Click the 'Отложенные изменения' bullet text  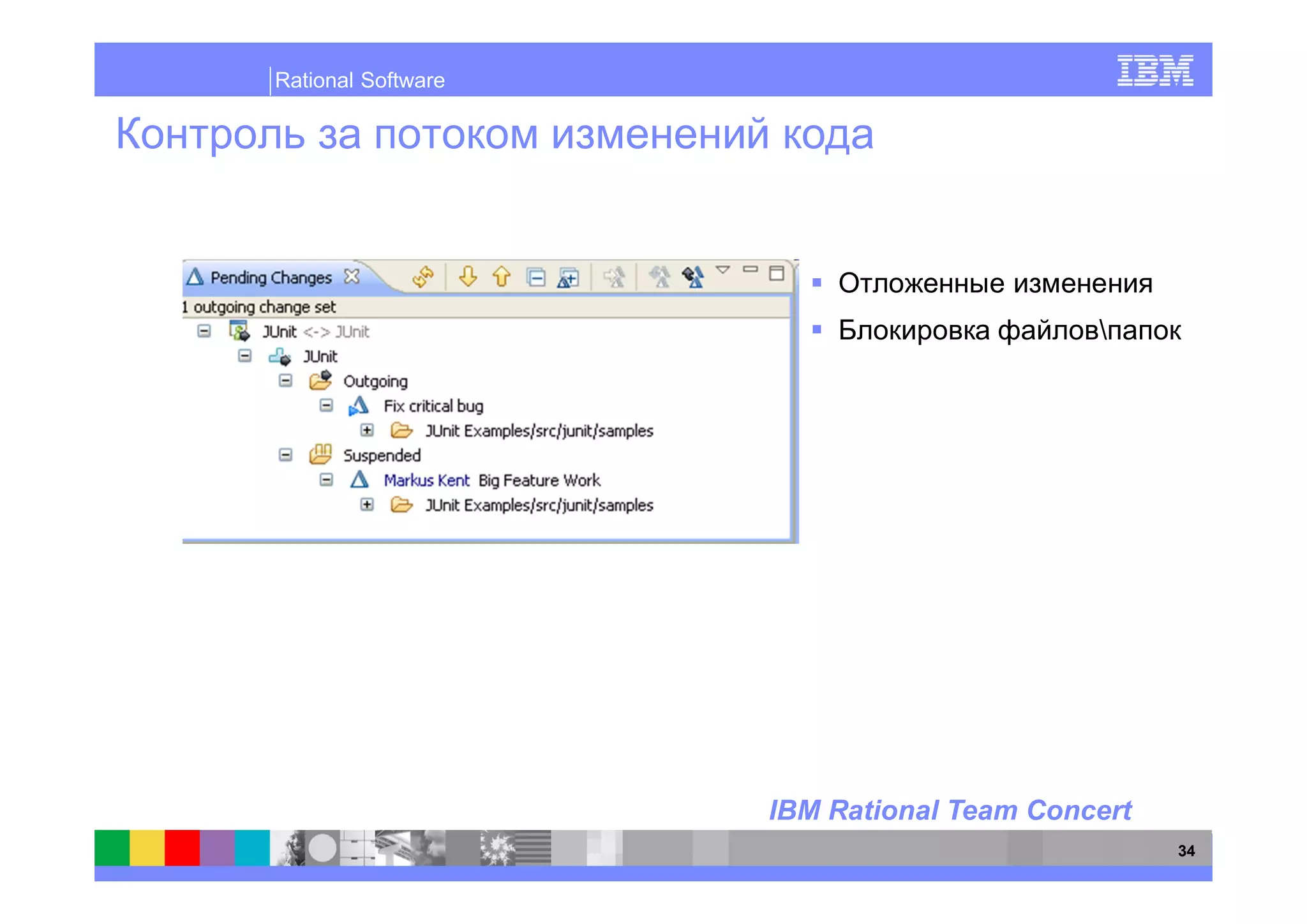(x=996, y=283)
